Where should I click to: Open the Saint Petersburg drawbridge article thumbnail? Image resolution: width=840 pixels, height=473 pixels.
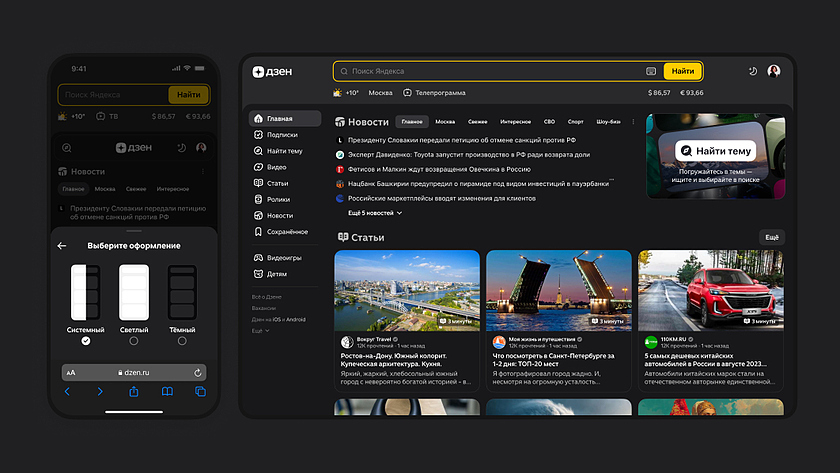coord(559,290)
